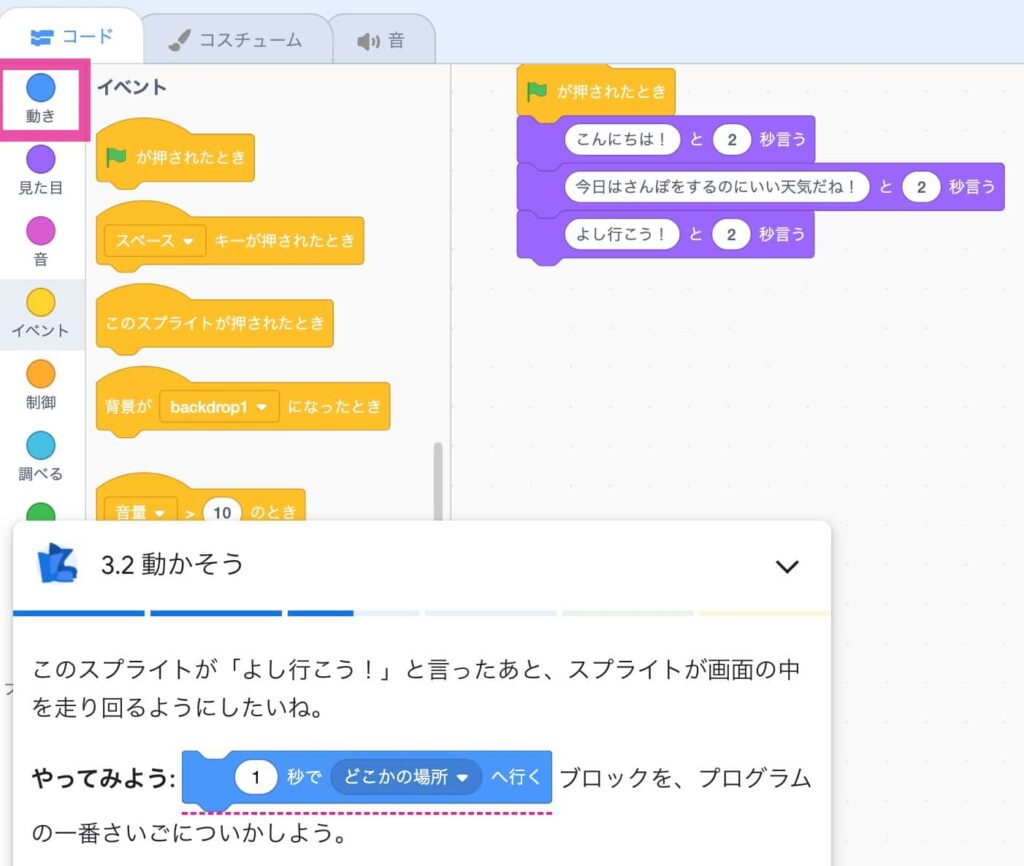Select the イベント (Events) category icon
This screenshot has width=1024, height=866.
(x=41, y=300)
